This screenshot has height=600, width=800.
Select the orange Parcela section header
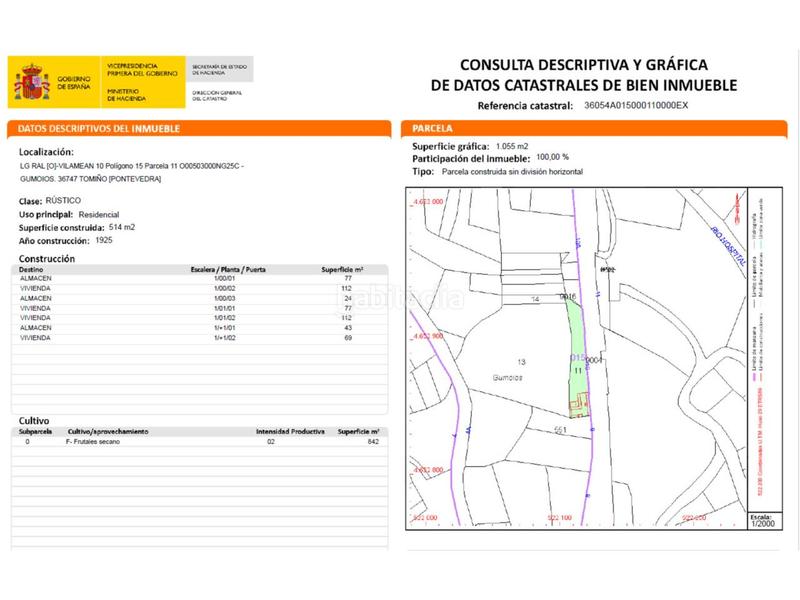point(594,129)
